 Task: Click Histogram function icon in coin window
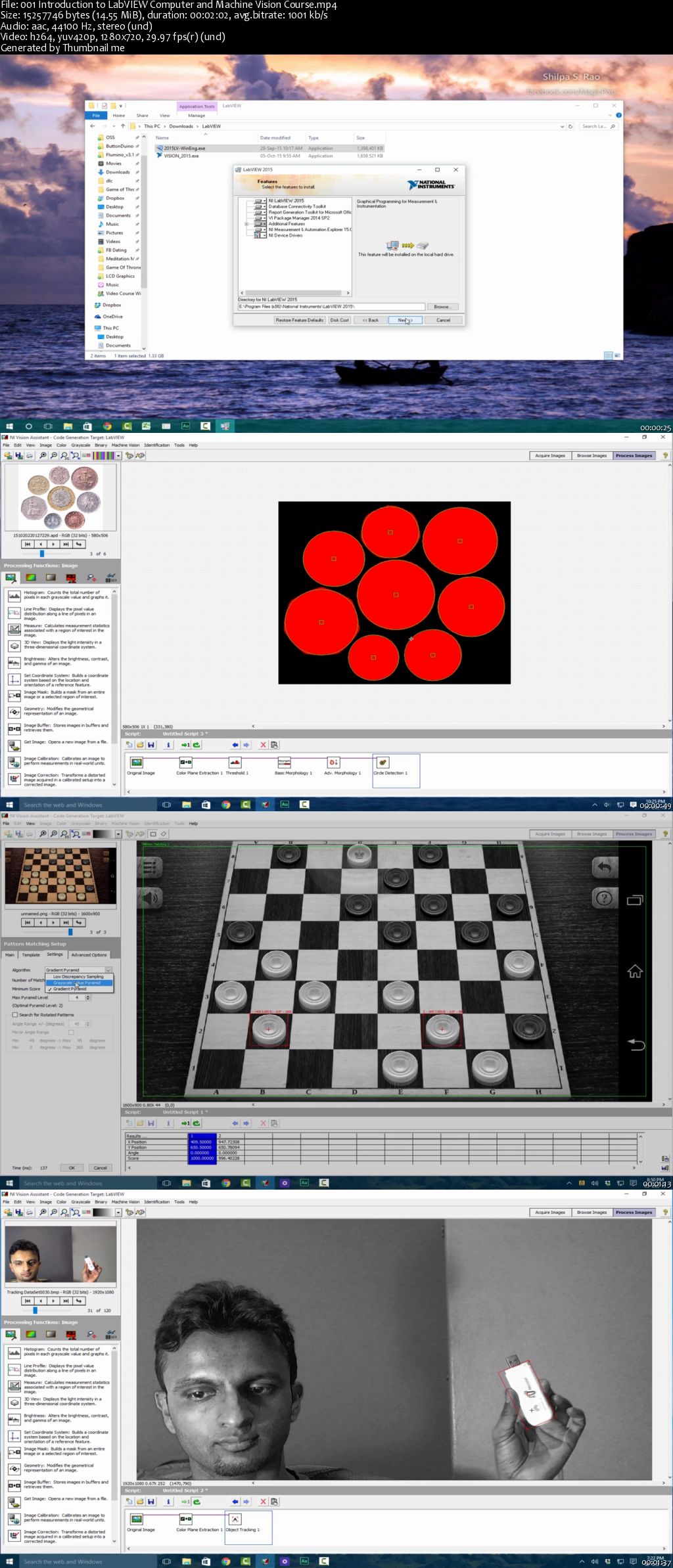click(14, 595)
